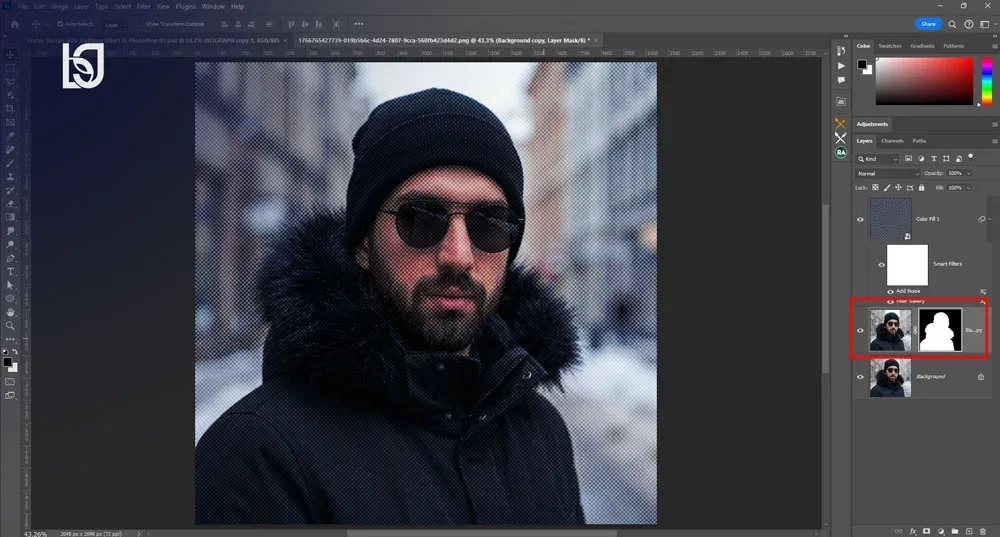Add layer style via fx icon

click(x=913, y=531)
